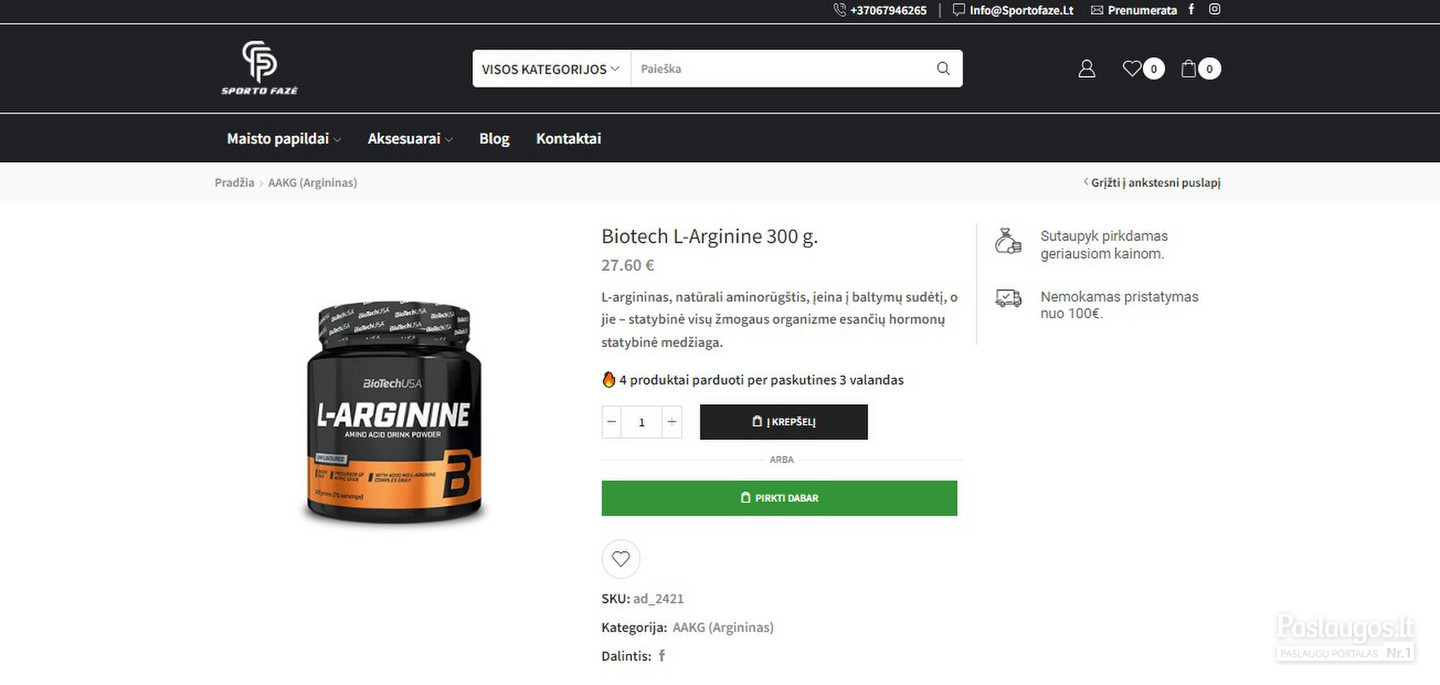1440x685 pixels.
Task: Open the wishlist heart in header
Action: (x=1132, y=69)
